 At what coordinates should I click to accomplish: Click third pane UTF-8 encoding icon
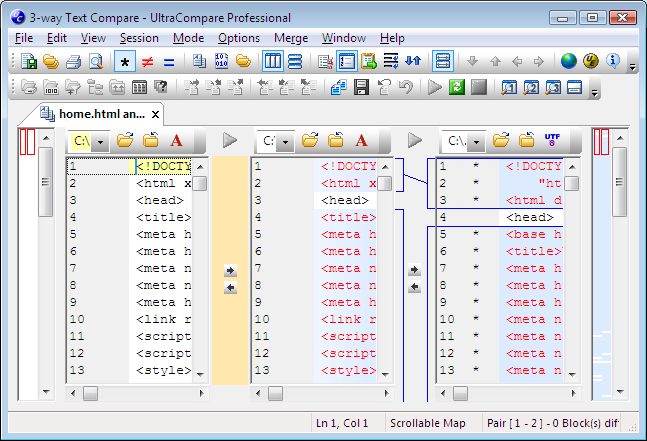tap(552, 140)
